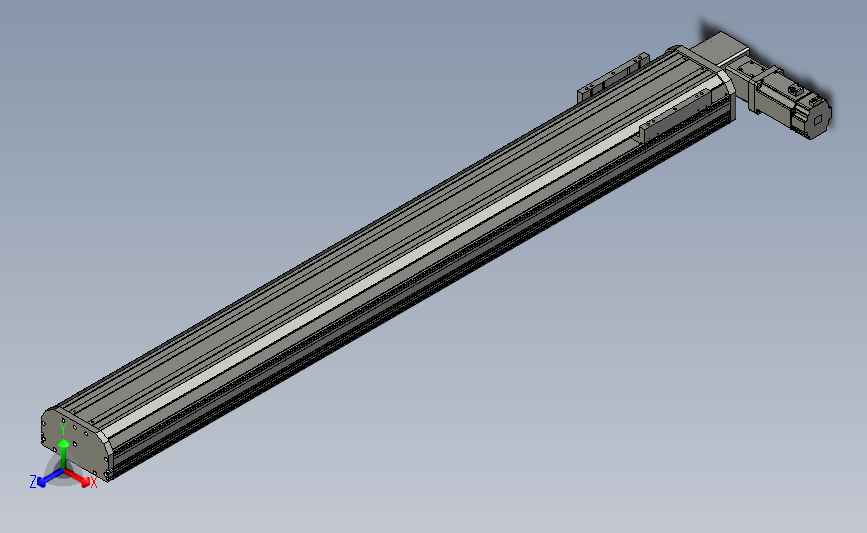Click the blue Z axis arrow of the triad
The image size is (867, 533).
(x=50, y=478)
